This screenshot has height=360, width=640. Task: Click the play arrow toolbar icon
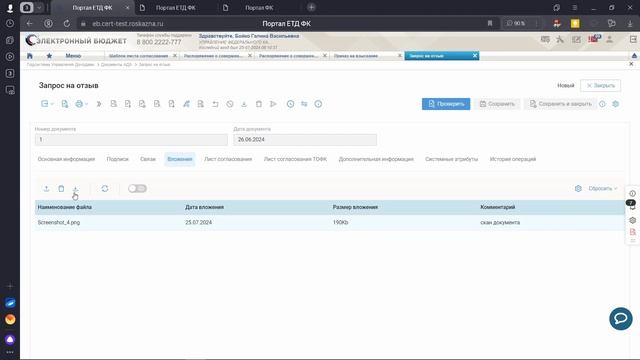(273, 104)
